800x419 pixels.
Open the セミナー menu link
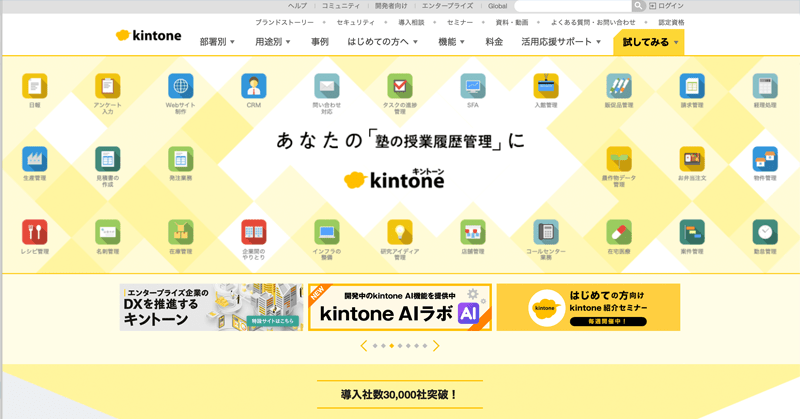pyautogui.click(x=460, y=22)
